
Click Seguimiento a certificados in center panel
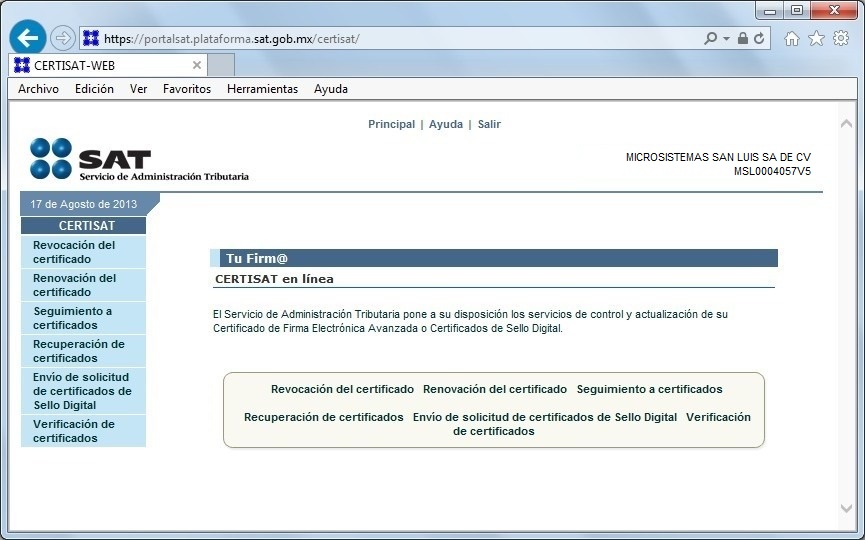point(649,389)
